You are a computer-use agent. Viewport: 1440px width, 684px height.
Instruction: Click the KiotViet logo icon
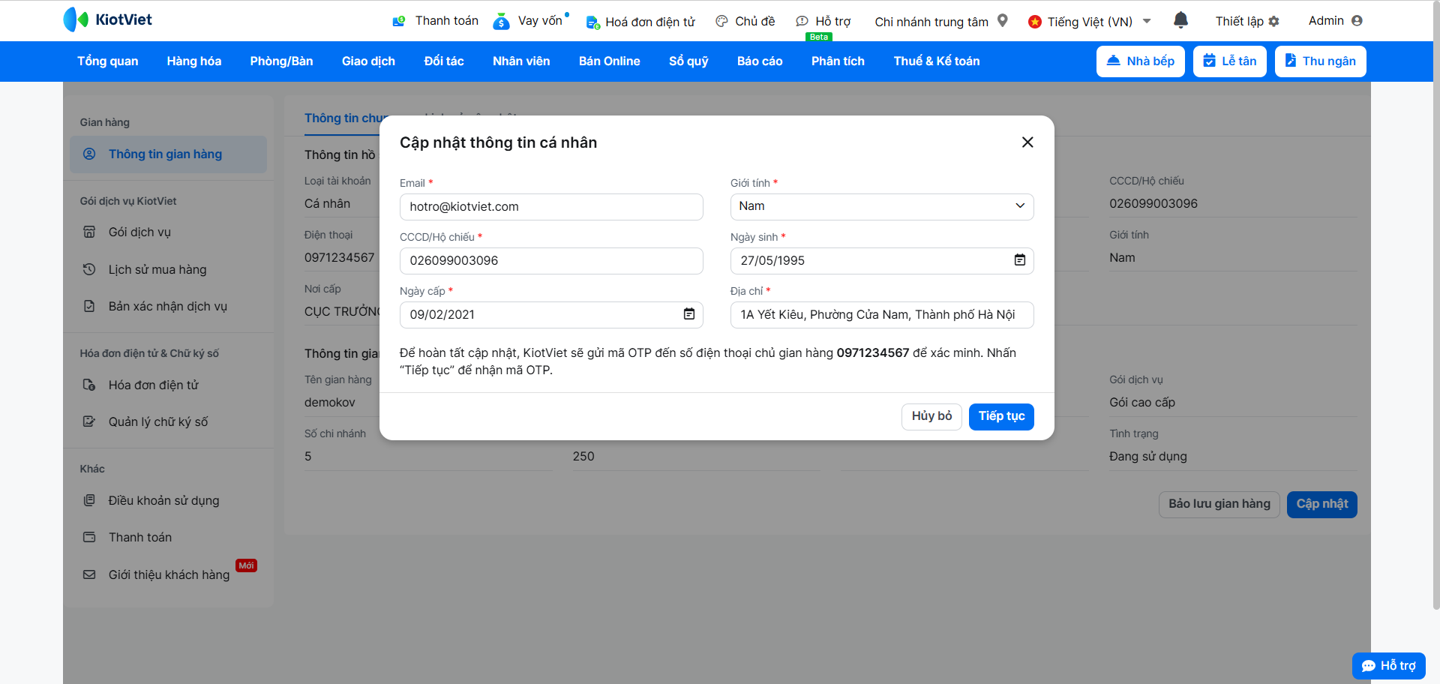tap(75, 20)
